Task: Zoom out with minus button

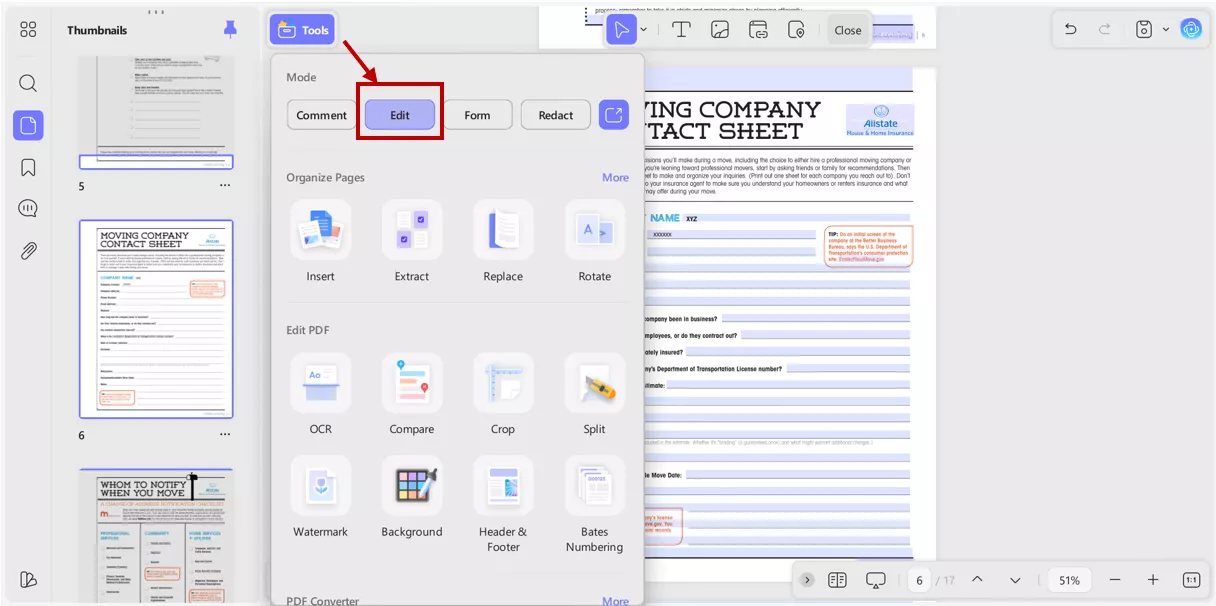Action: [x=1115, y=580]
